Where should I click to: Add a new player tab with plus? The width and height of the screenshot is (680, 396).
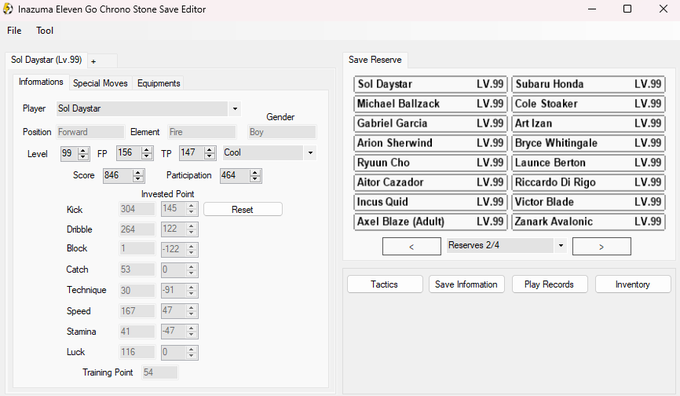(x=94, y=62)
